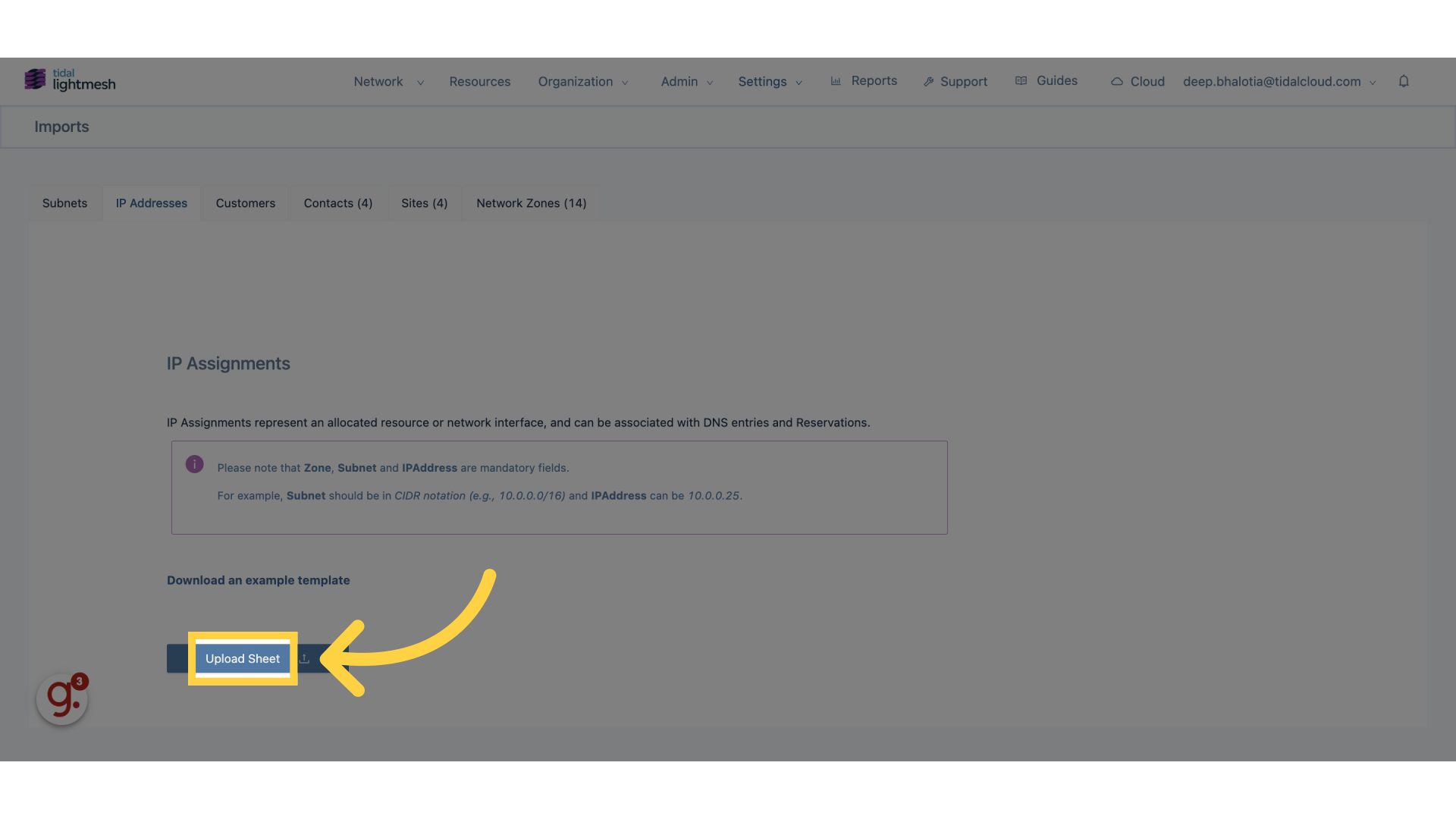
Task: Click the Sites (4) import tab
Action: click(424, 203)
